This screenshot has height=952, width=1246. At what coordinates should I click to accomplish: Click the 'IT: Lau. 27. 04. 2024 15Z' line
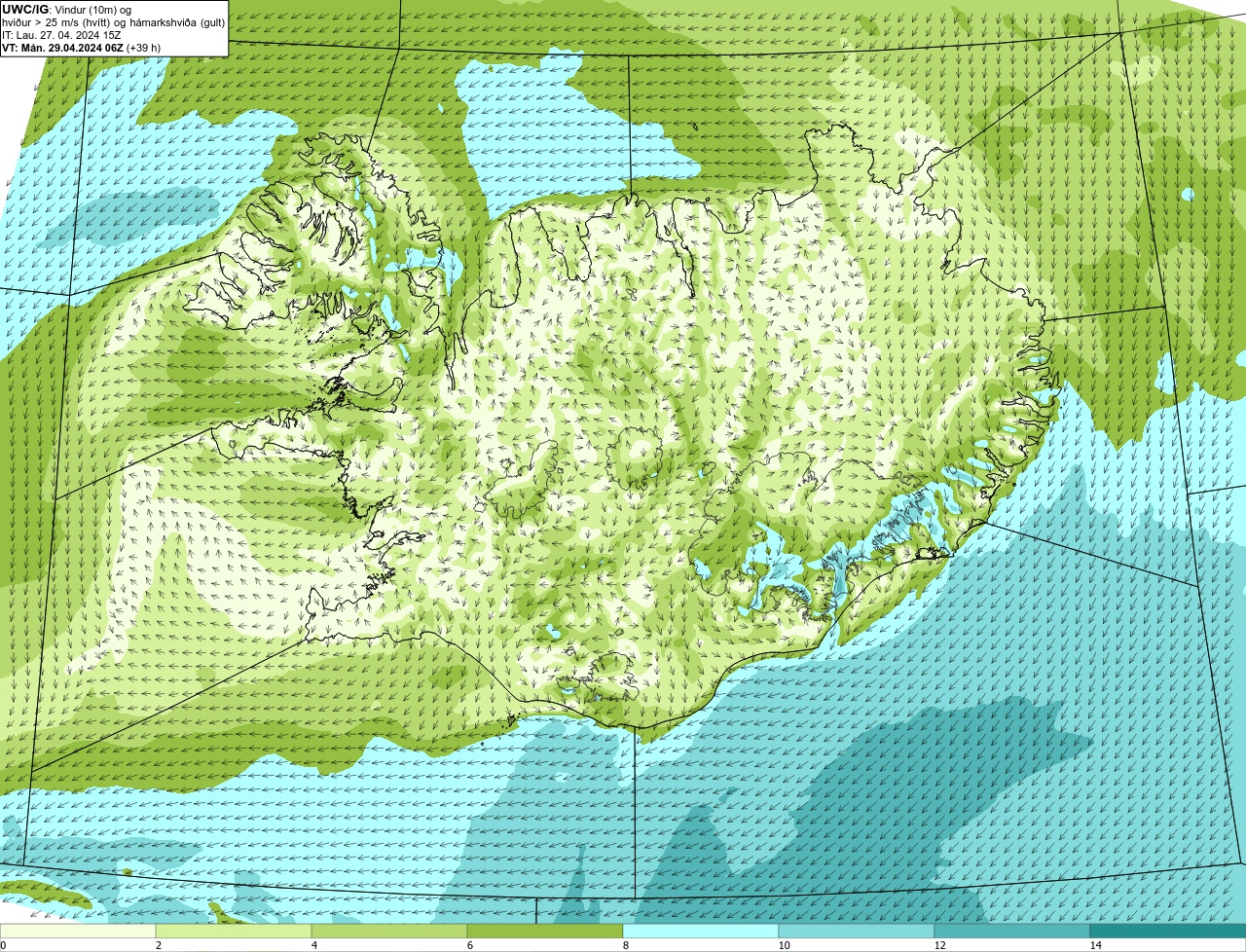61,35
